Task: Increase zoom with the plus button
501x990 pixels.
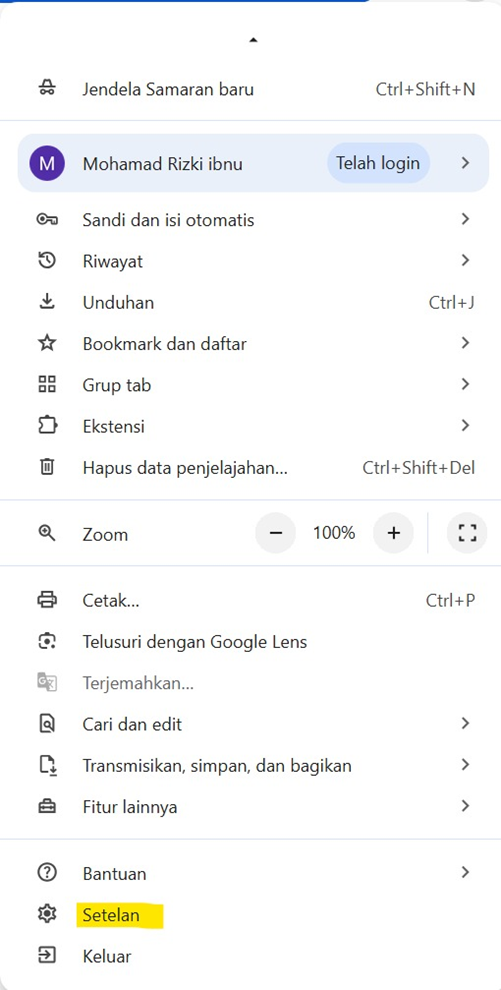Action: point(393,533)
